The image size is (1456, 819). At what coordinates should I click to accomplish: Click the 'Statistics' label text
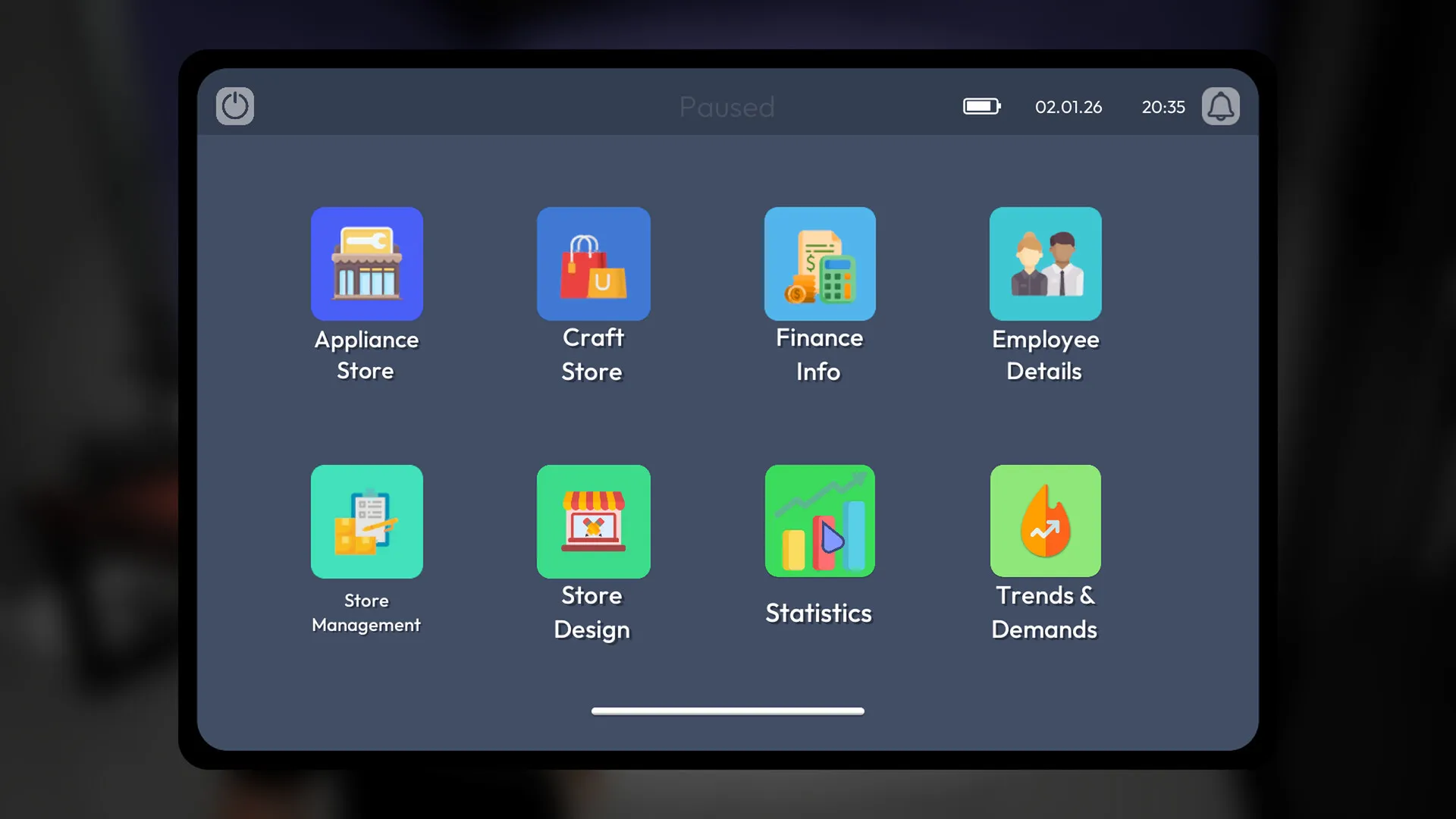pyautogui.click(x=819, y=613)
